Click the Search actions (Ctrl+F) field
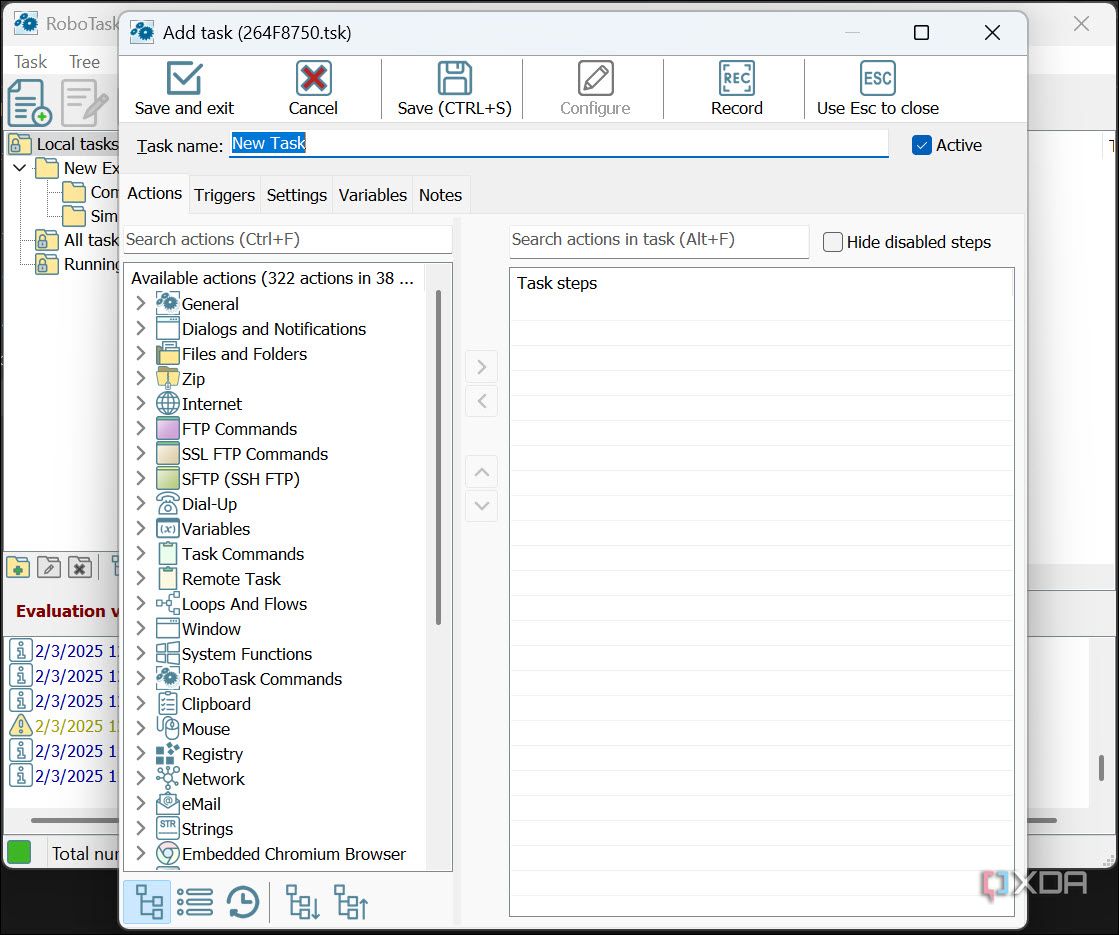The height and width of the screenshot is (935, 1119). coord(288,240)
